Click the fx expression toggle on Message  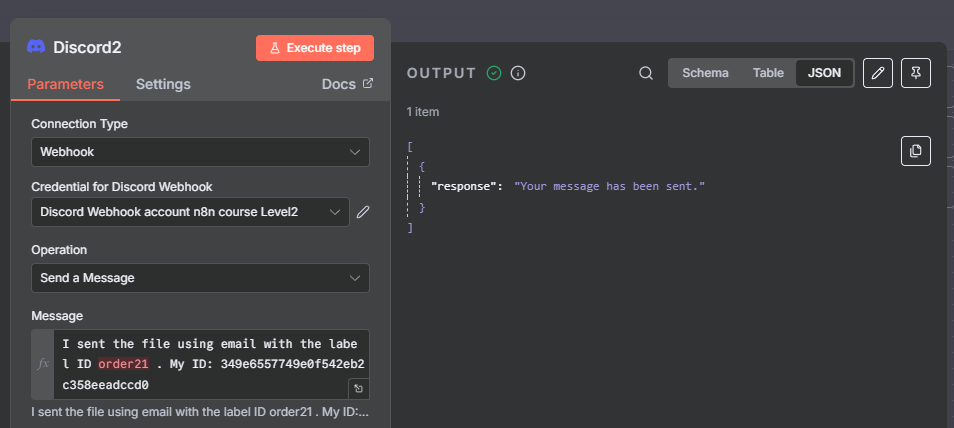pos(43,364)
